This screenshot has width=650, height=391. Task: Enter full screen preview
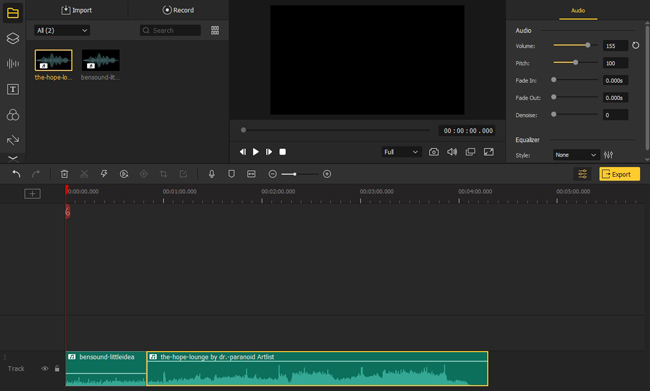click(489, 152)
